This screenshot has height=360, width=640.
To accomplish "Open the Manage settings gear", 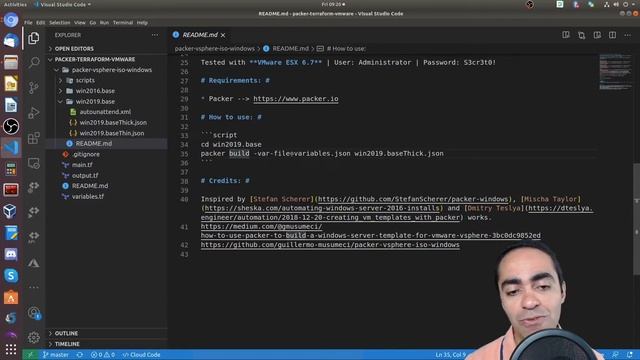I will click(x=34, y=337).
